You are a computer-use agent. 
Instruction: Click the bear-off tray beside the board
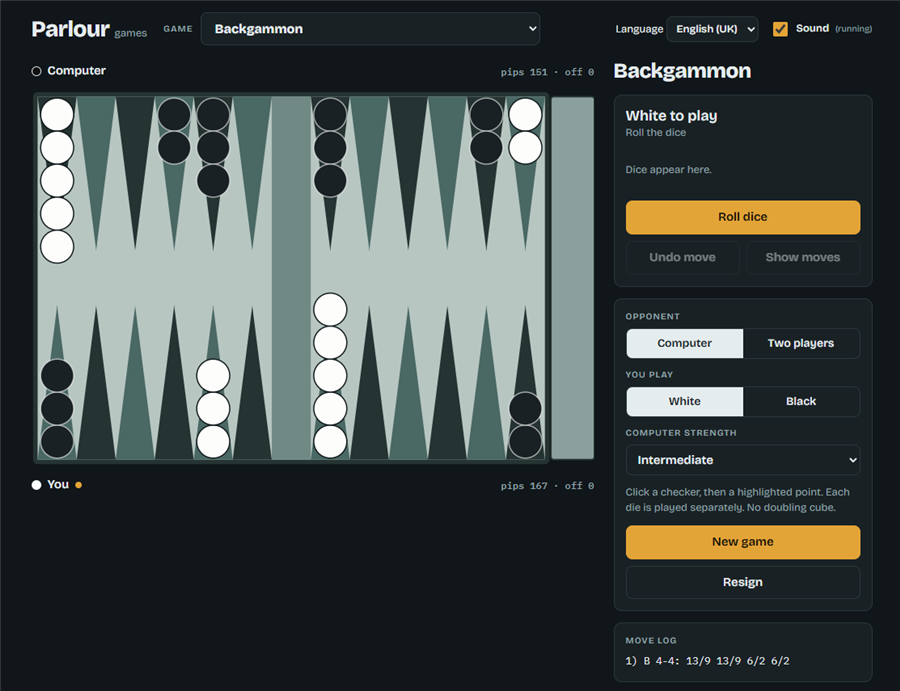[x=573, y=278]
